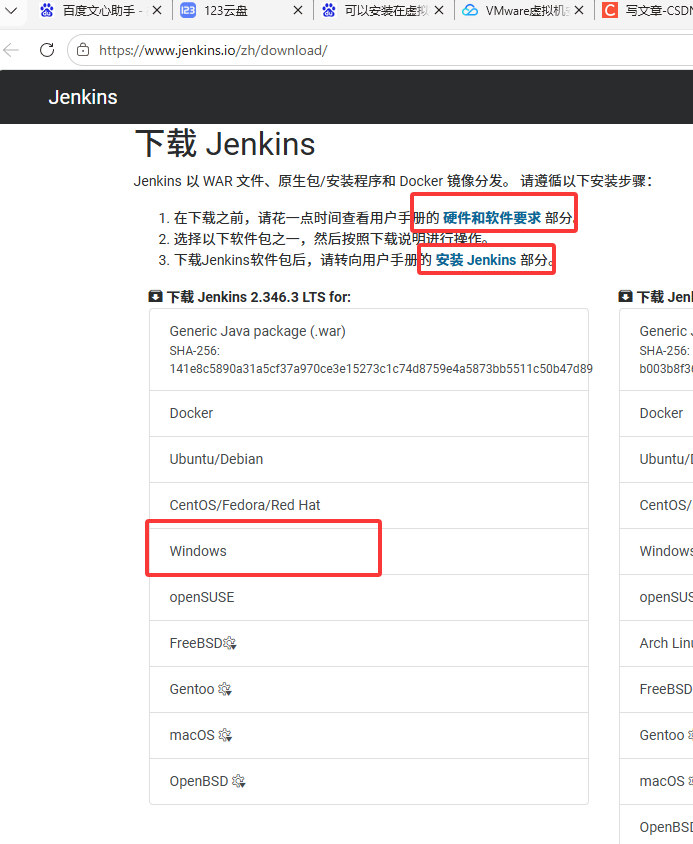Select Arch Linux in the weekly column

point(656,643)
